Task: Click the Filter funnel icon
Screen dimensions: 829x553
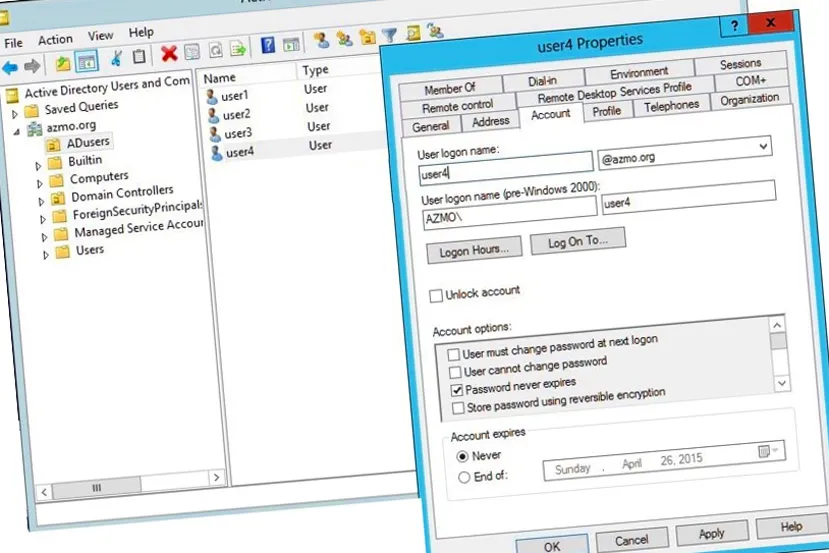Action: click(390, 35)
